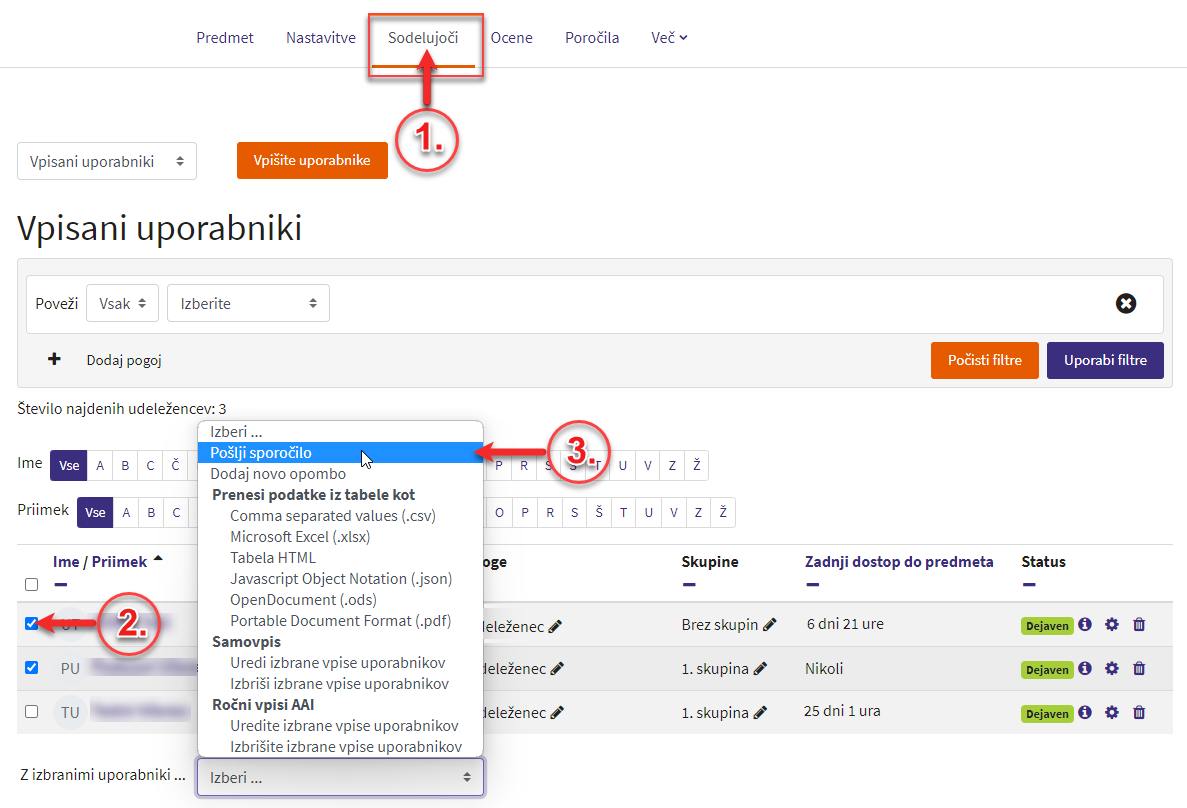Click trash icon in first user row
This screenshot has width=1187, height=808.
[1138, 625]
